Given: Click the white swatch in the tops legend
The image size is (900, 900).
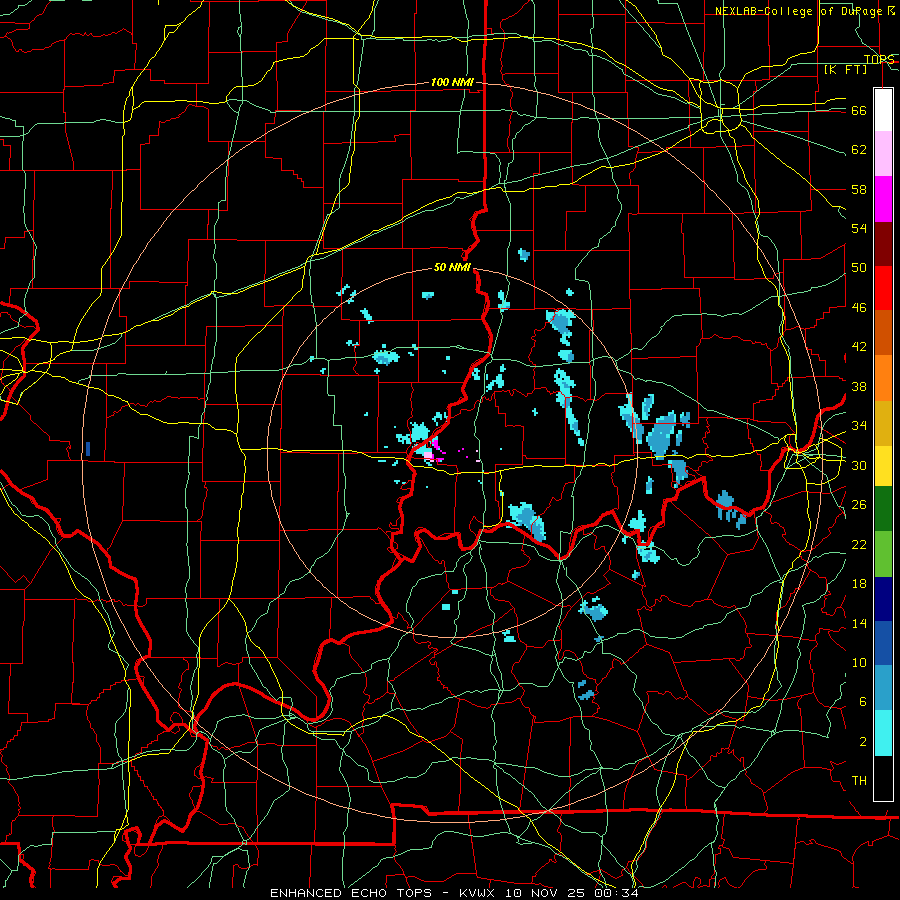Looking at the screenshot, I should (883, 110).
